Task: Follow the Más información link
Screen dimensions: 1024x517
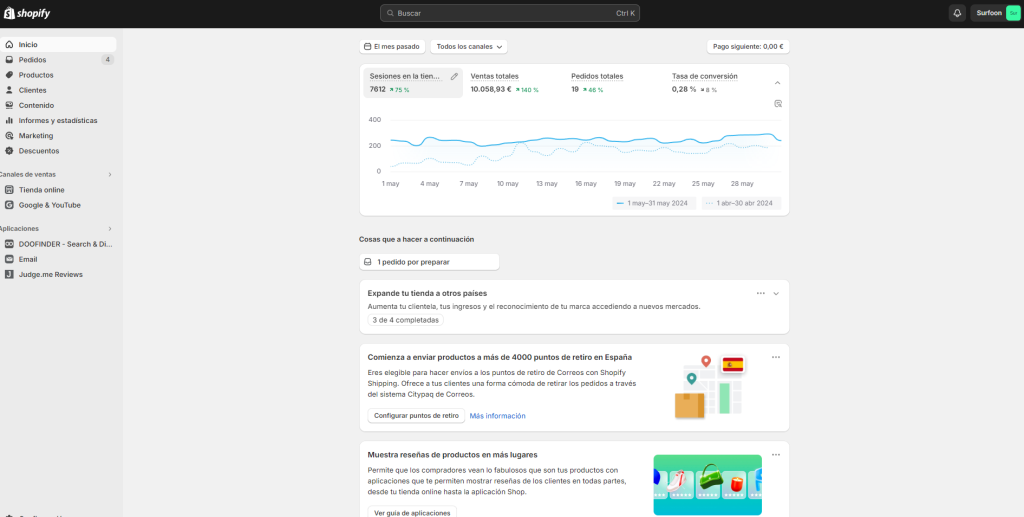Action: pyautogui.click(x=497, y=416)
